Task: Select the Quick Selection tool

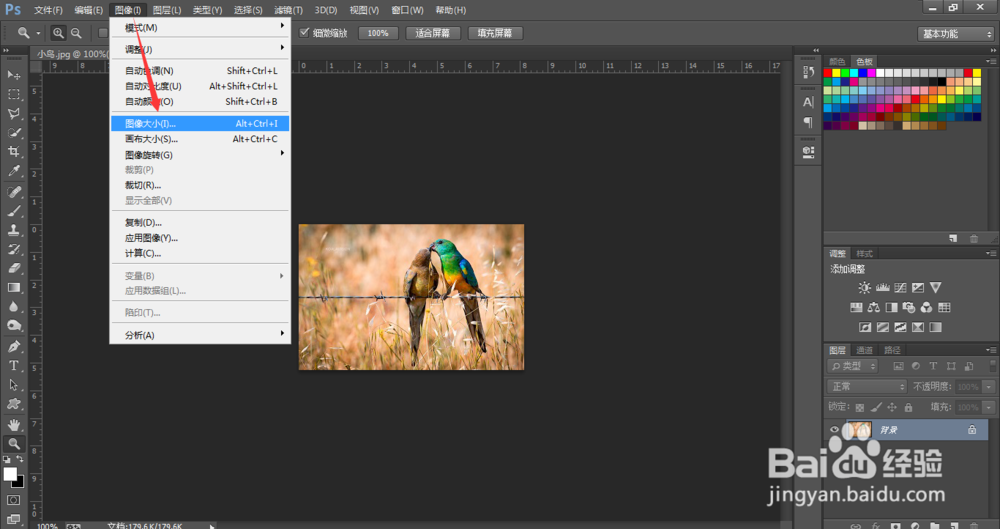Action: tap(13, 133)
